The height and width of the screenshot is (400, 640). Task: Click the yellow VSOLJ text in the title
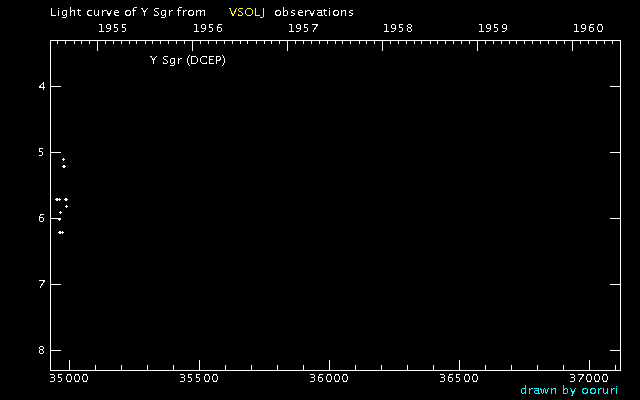pos(246,12)
